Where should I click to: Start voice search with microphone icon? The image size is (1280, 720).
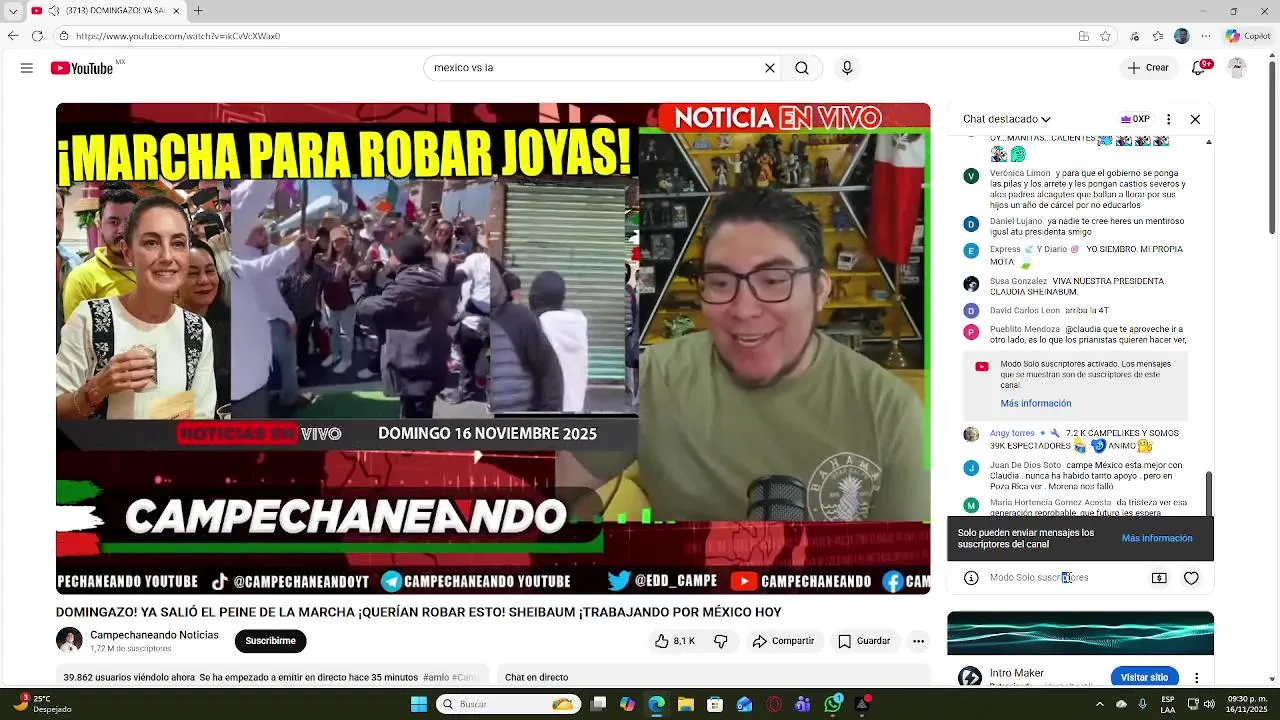click(847, 68)
